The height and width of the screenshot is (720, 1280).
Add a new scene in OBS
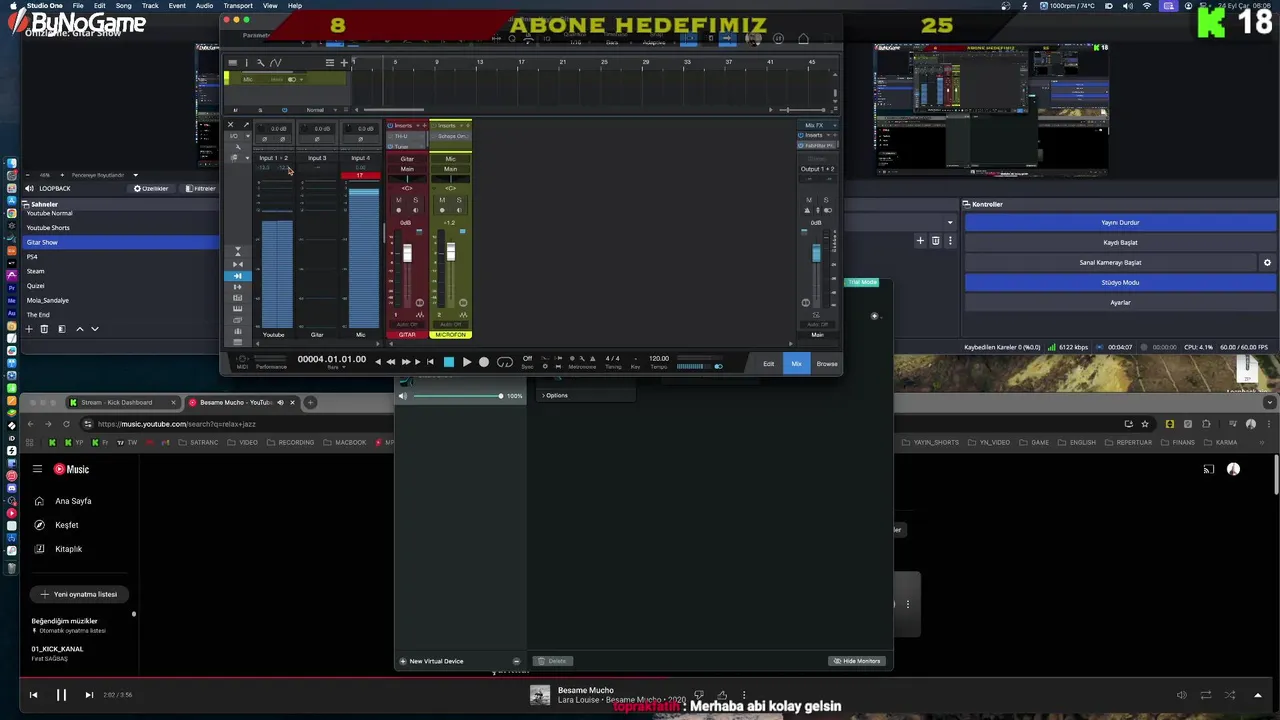[x=29, y=329]
